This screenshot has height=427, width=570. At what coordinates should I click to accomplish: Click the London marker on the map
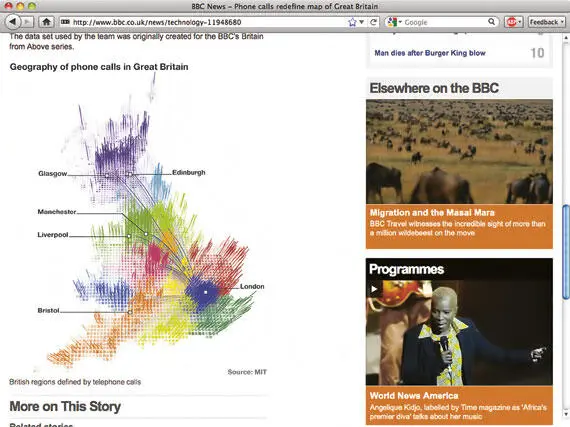pos(206,292)
